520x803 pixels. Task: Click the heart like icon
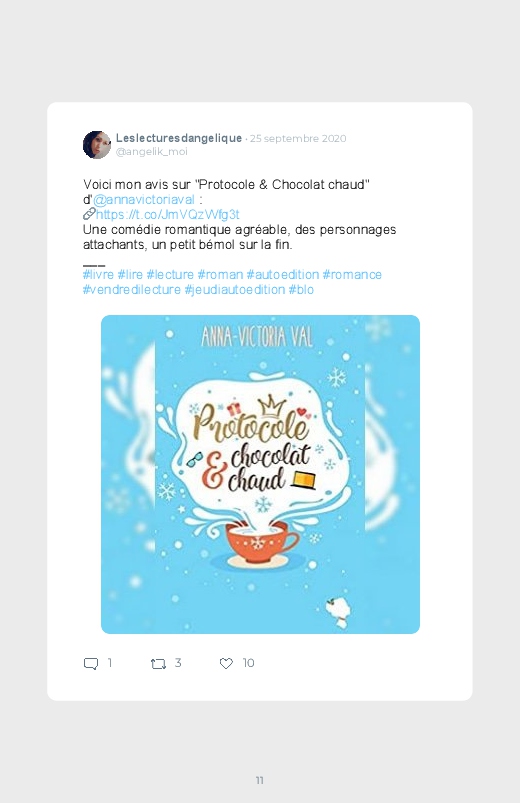[x=226, y=664]
